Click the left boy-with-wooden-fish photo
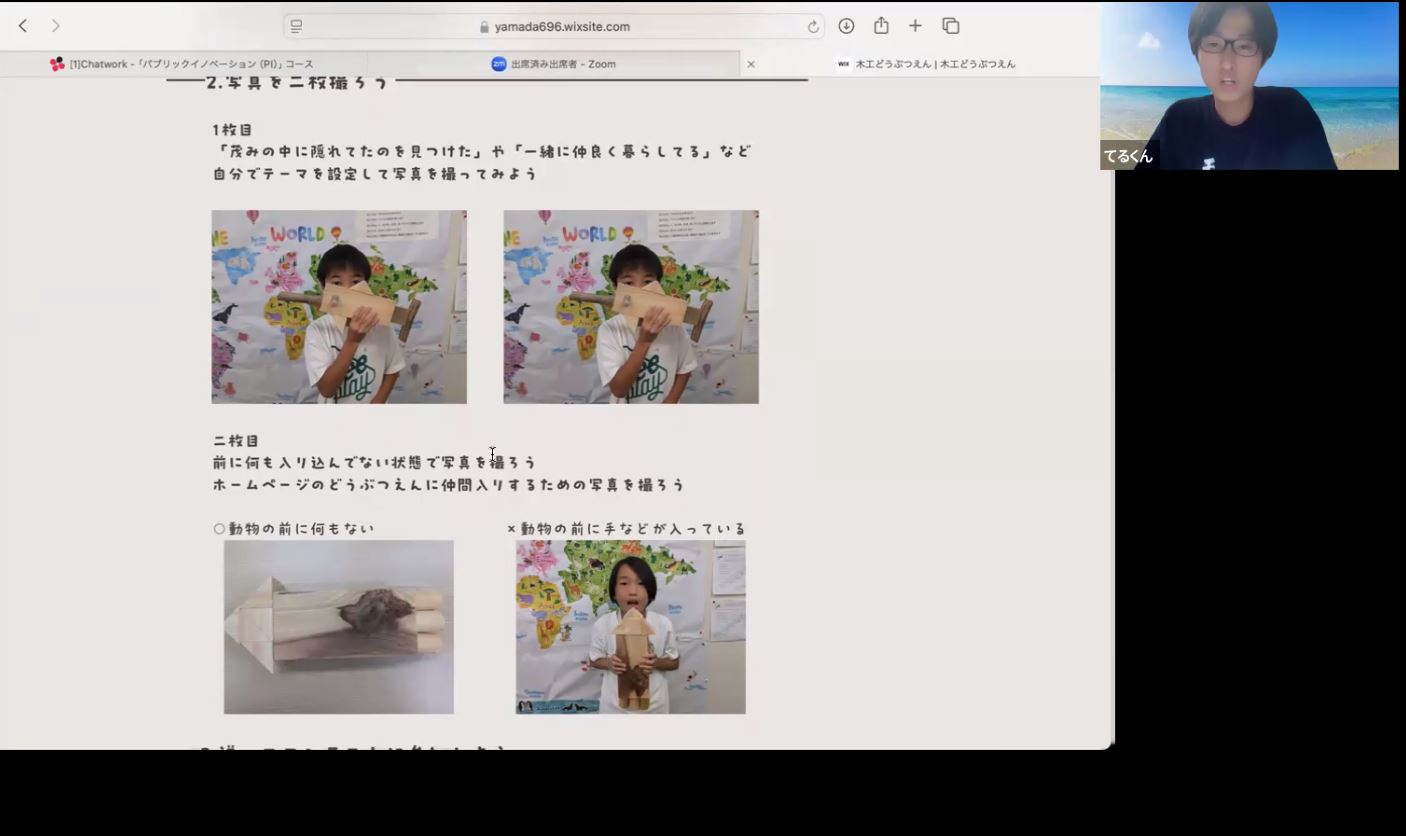Screen dimensions: 1406x836 coord(339,307)
